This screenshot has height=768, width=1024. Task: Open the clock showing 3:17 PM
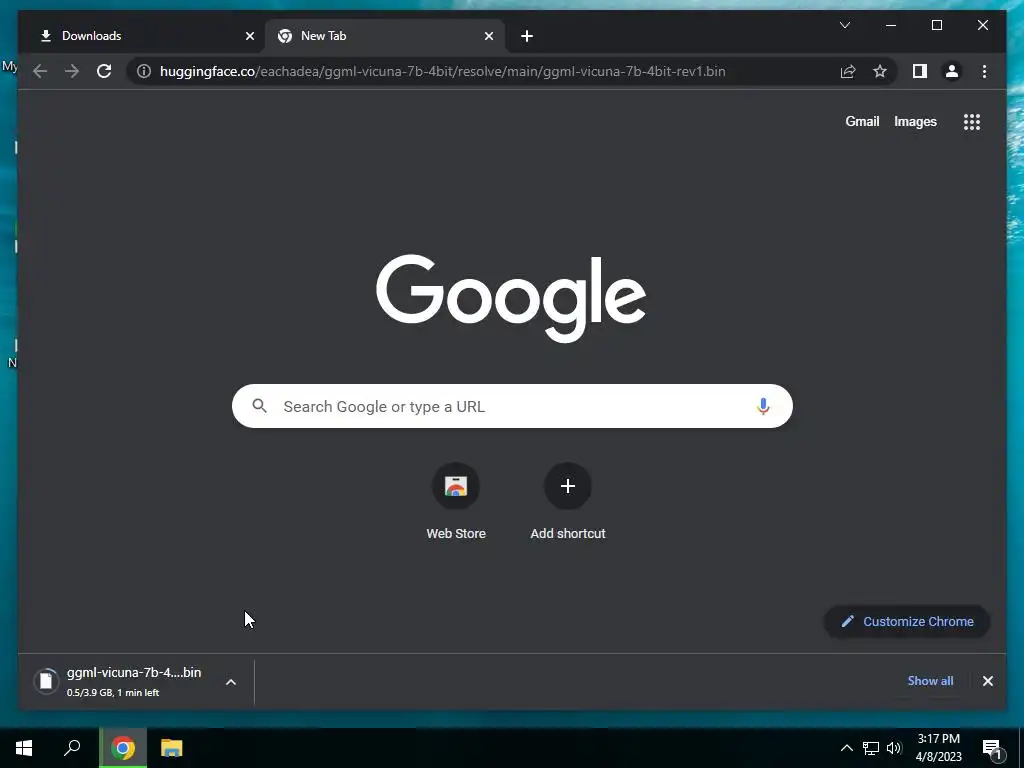938,748
